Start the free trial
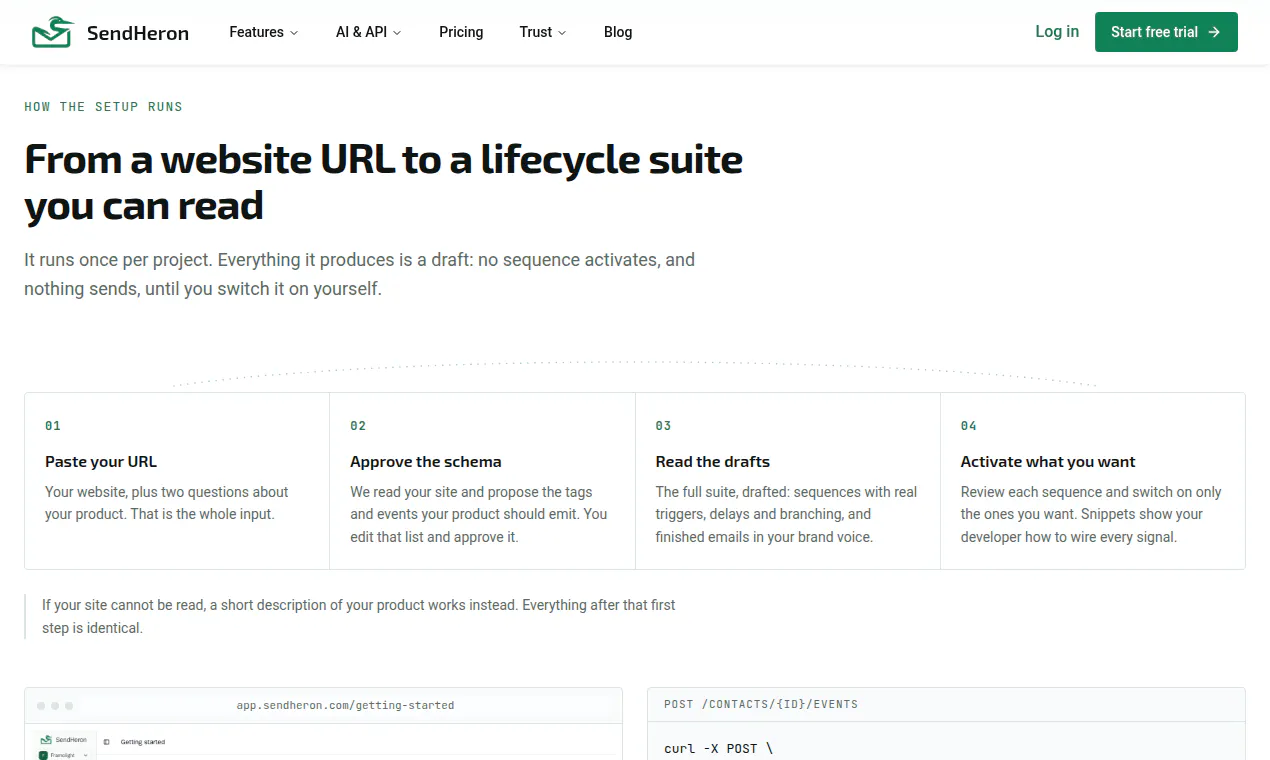This screenshot has width=1270, height=760. 1166,32
